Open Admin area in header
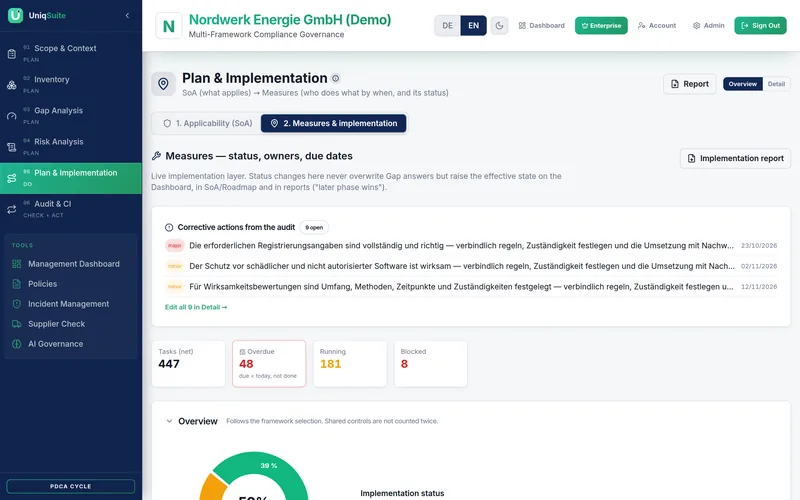The image size is (800, 500). tap(709, 26)
